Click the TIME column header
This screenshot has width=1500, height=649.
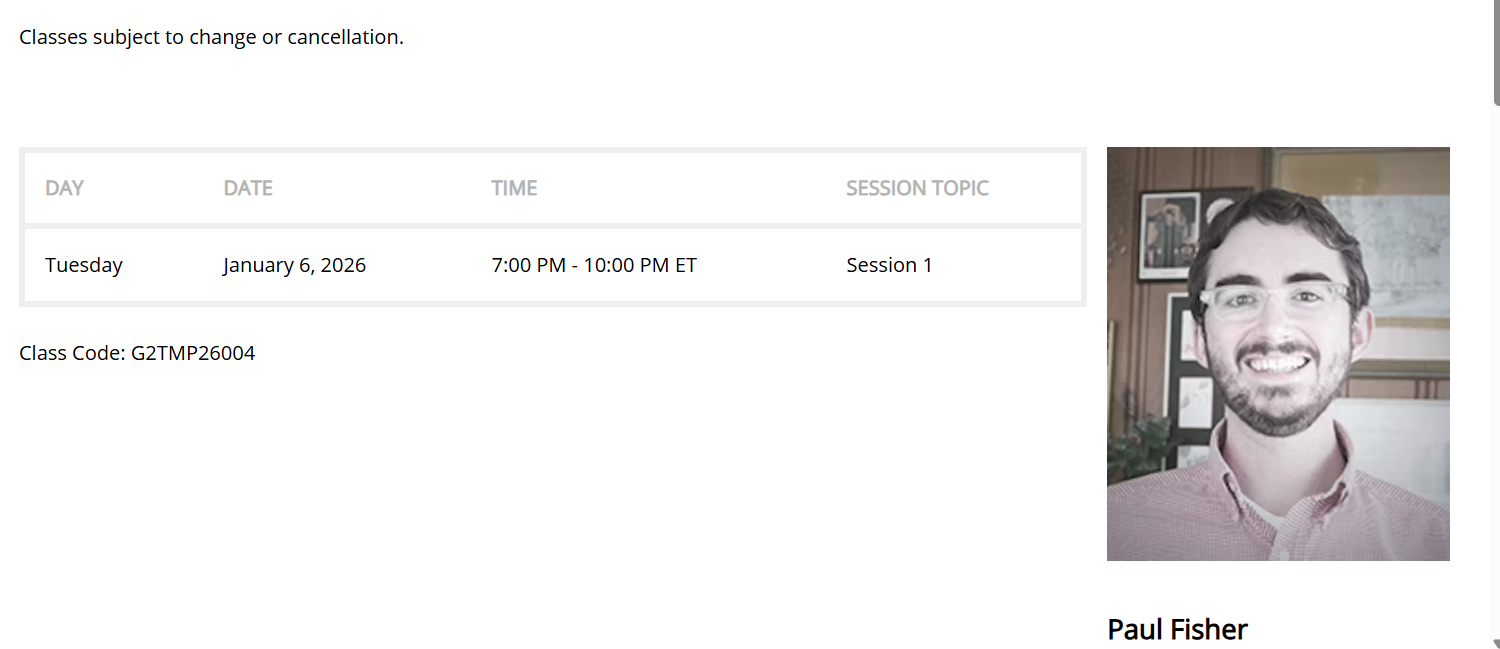pos(514,188)
